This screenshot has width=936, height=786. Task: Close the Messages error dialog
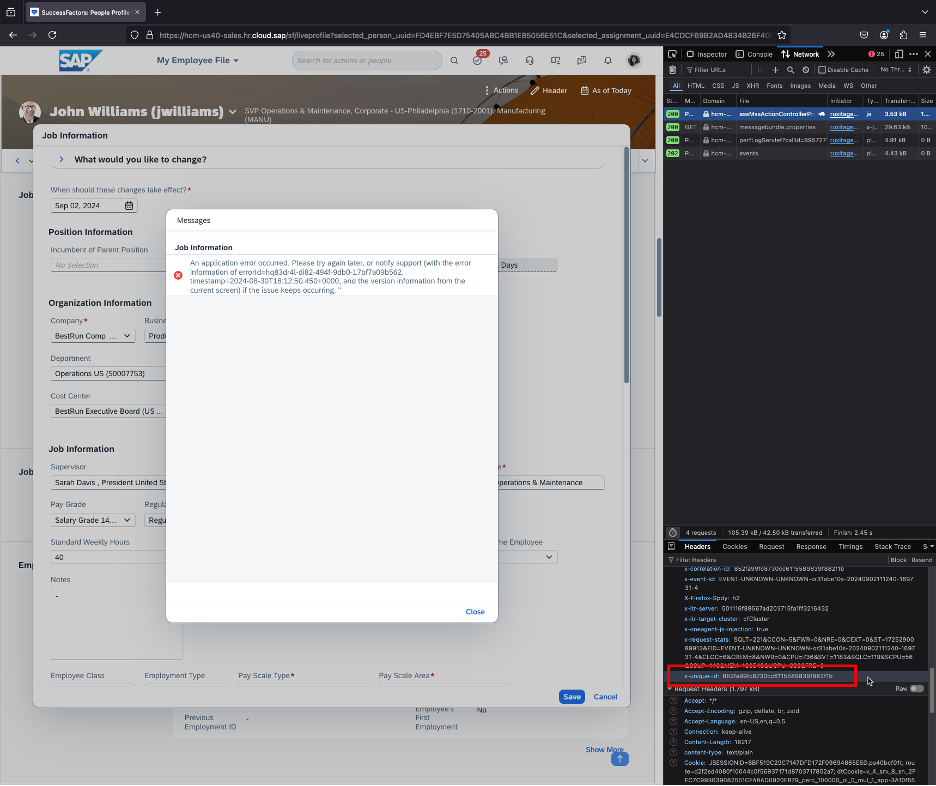[475, 612]
